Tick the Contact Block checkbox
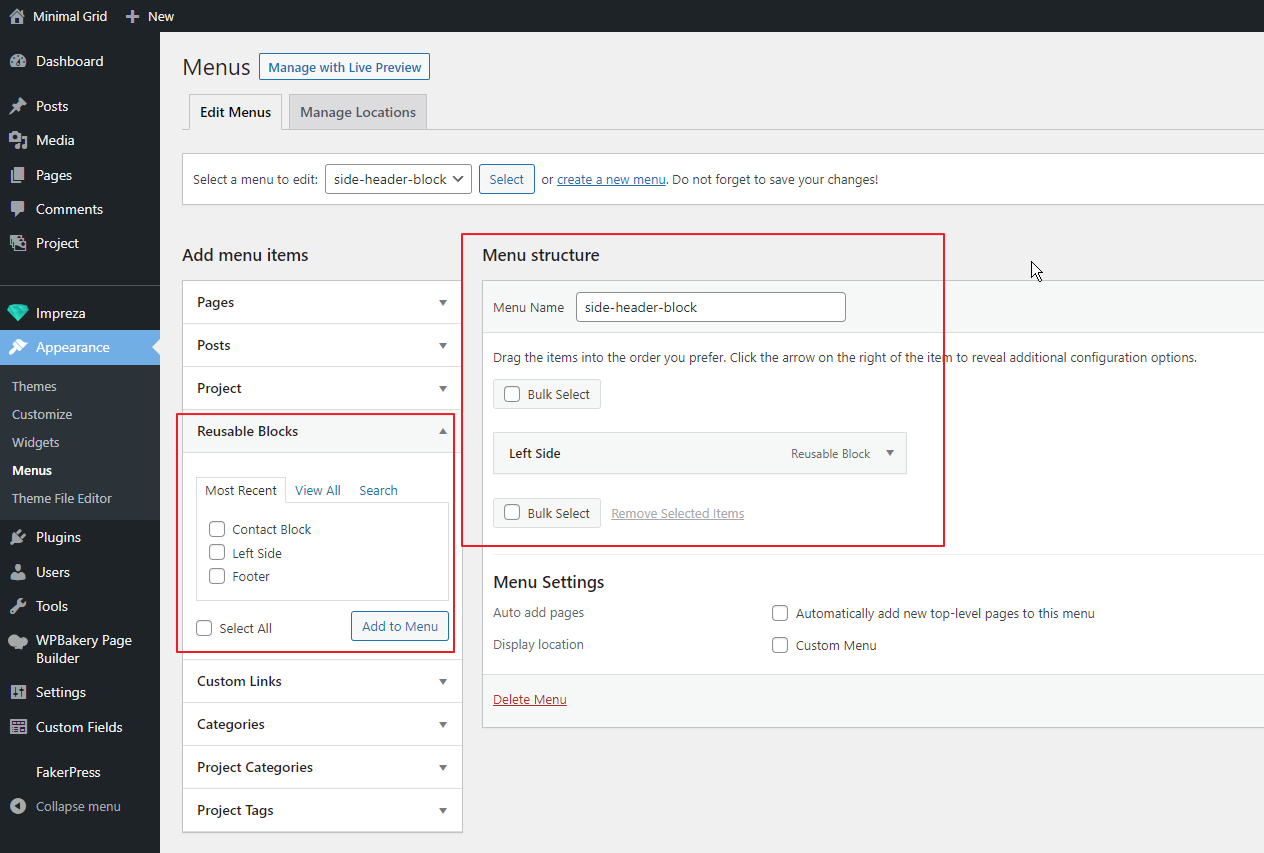 (217, 529)
